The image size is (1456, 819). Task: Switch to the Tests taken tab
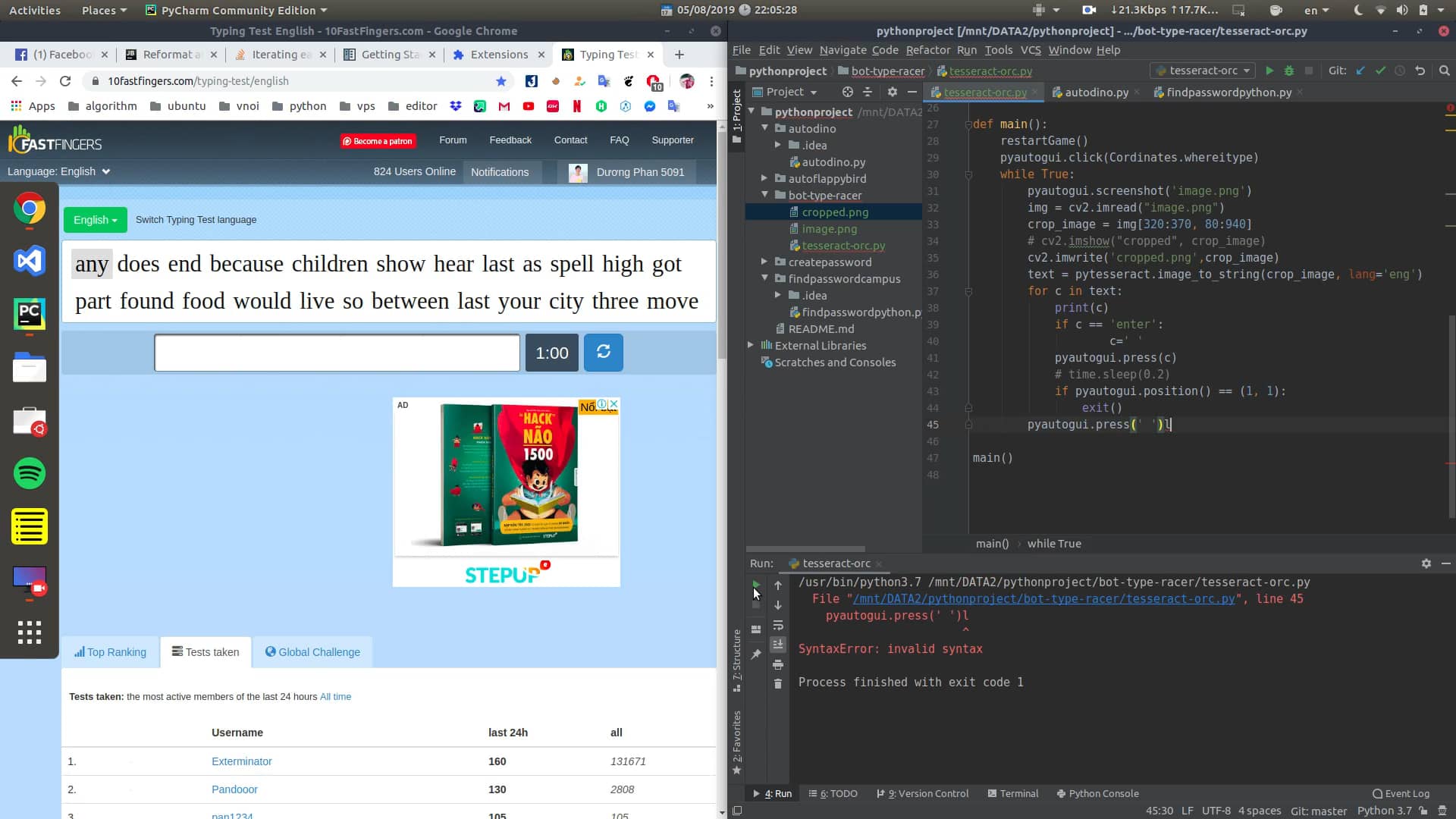[x=205, y=651]
